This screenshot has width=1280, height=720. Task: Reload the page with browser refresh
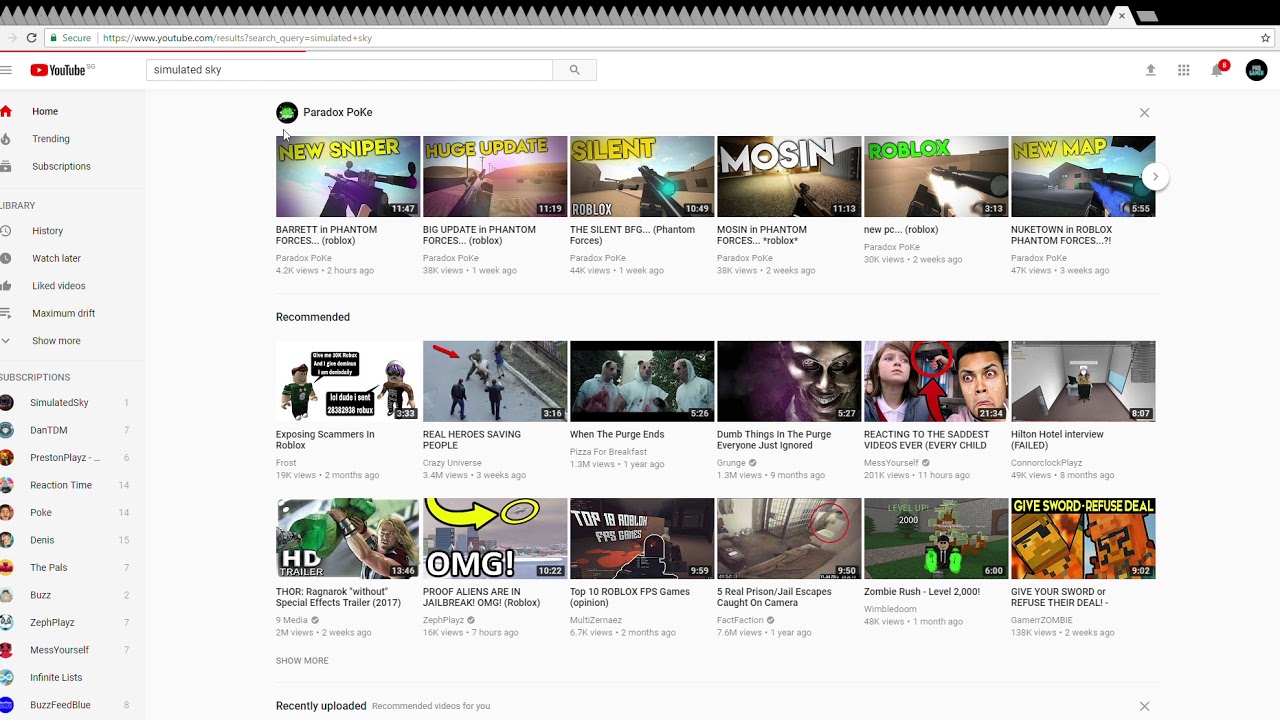pyautogui.click(x=32, y=38)
